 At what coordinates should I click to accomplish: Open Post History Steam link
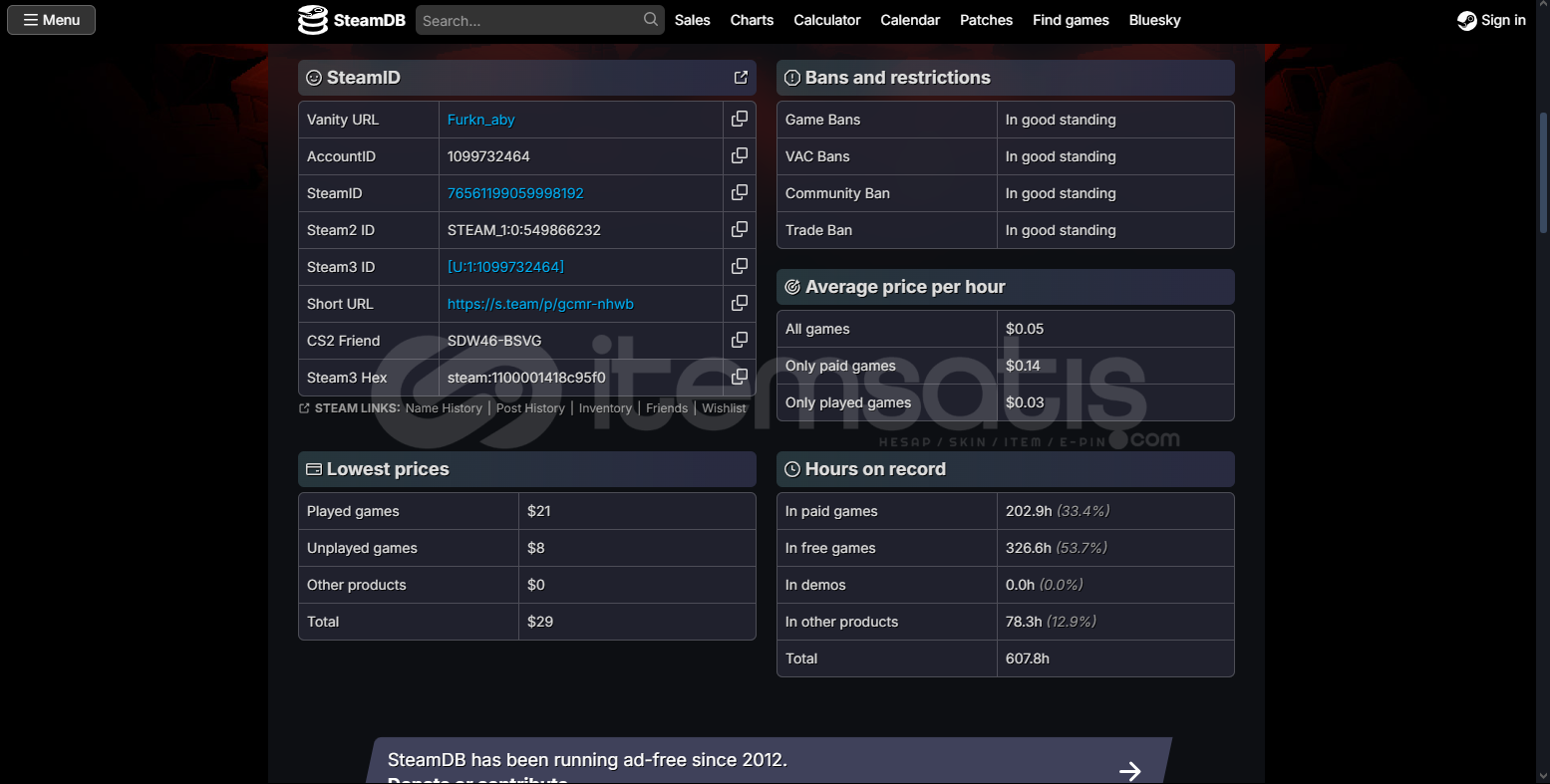click(530, 408)
